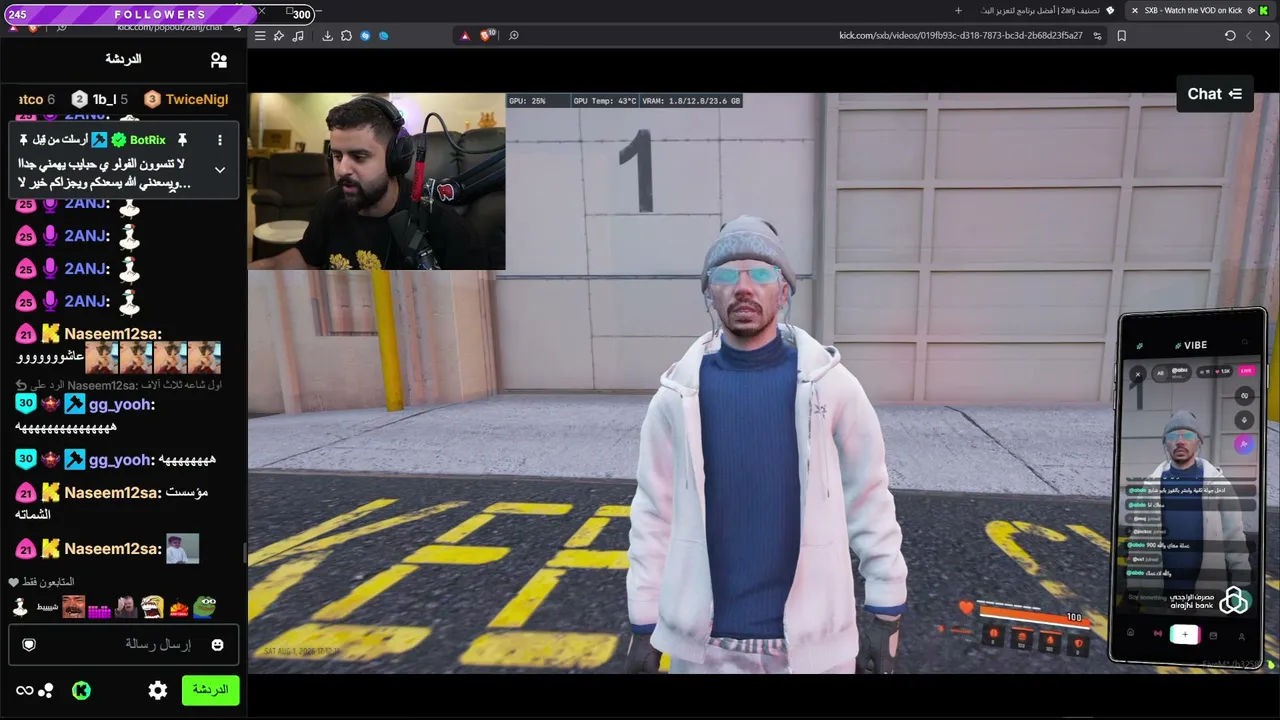Click the shield icon in message box

click(29, 645)
